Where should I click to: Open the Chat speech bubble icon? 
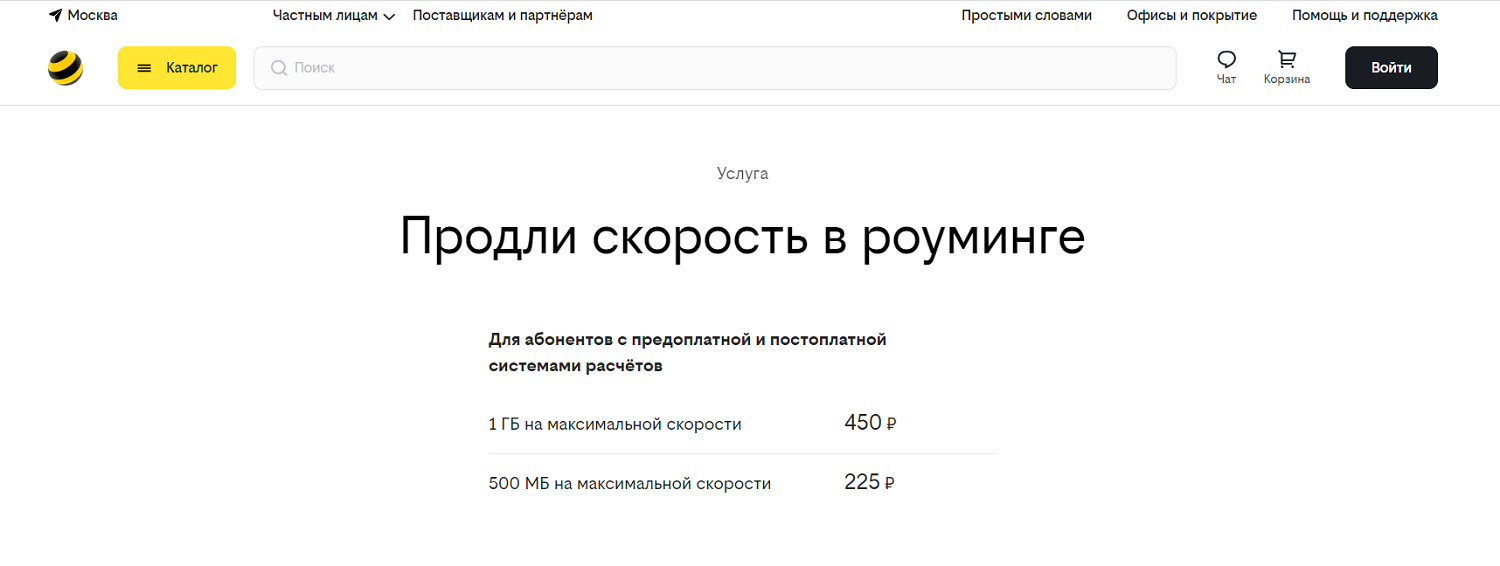(x=1227, y=60)
